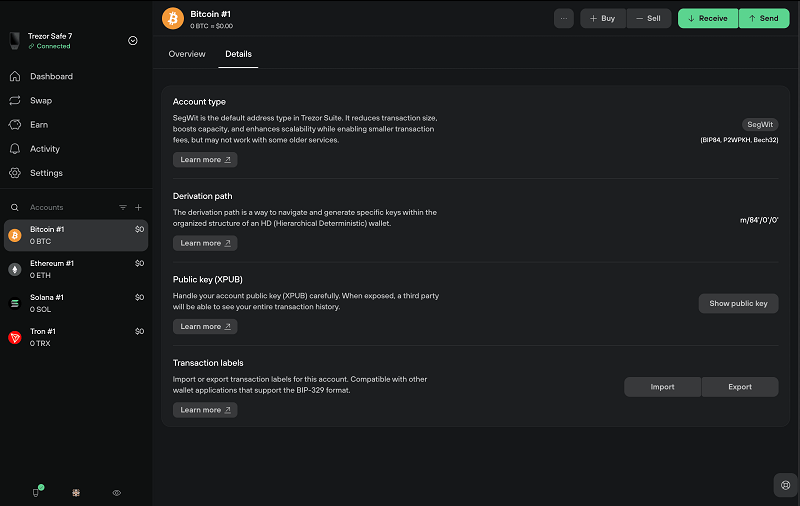Click the Accounts search field
Image resolution: width=800 pixels, height=506 pixels.
(x=46, y=208)
